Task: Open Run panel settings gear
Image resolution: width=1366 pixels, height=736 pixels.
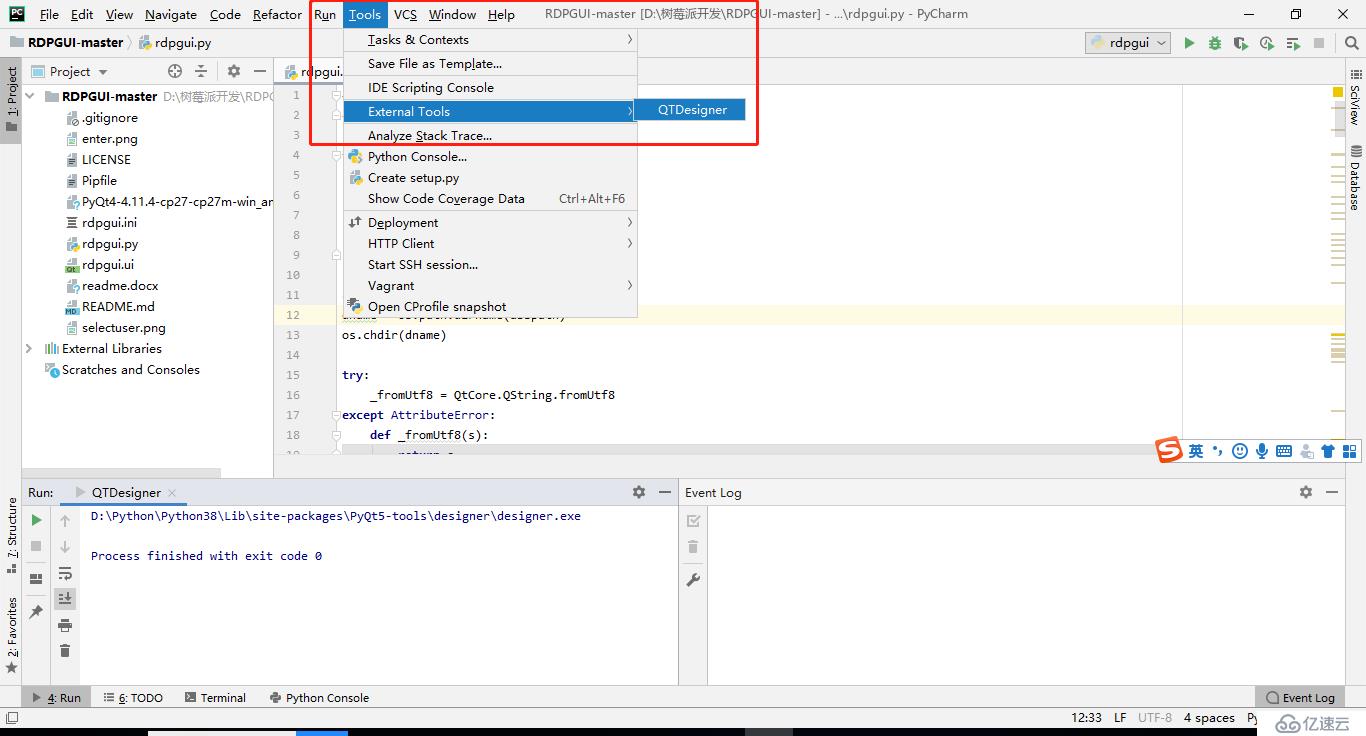Action: [639, 492]
